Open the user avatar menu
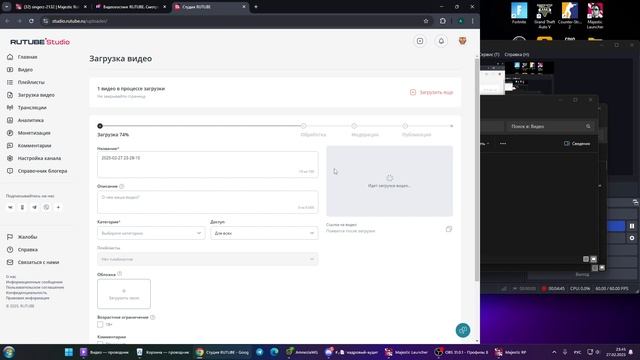This screenshot has height=360, width=640. [x=462, y=41]
